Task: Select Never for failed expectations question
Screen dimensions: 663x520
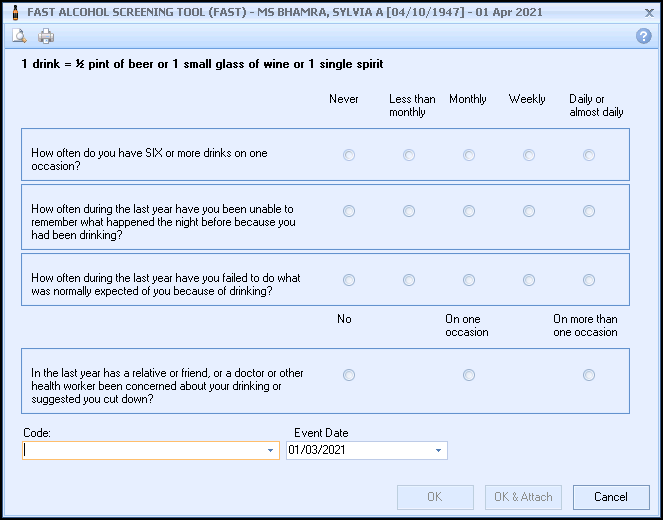Action: click(x=349, y=280)
